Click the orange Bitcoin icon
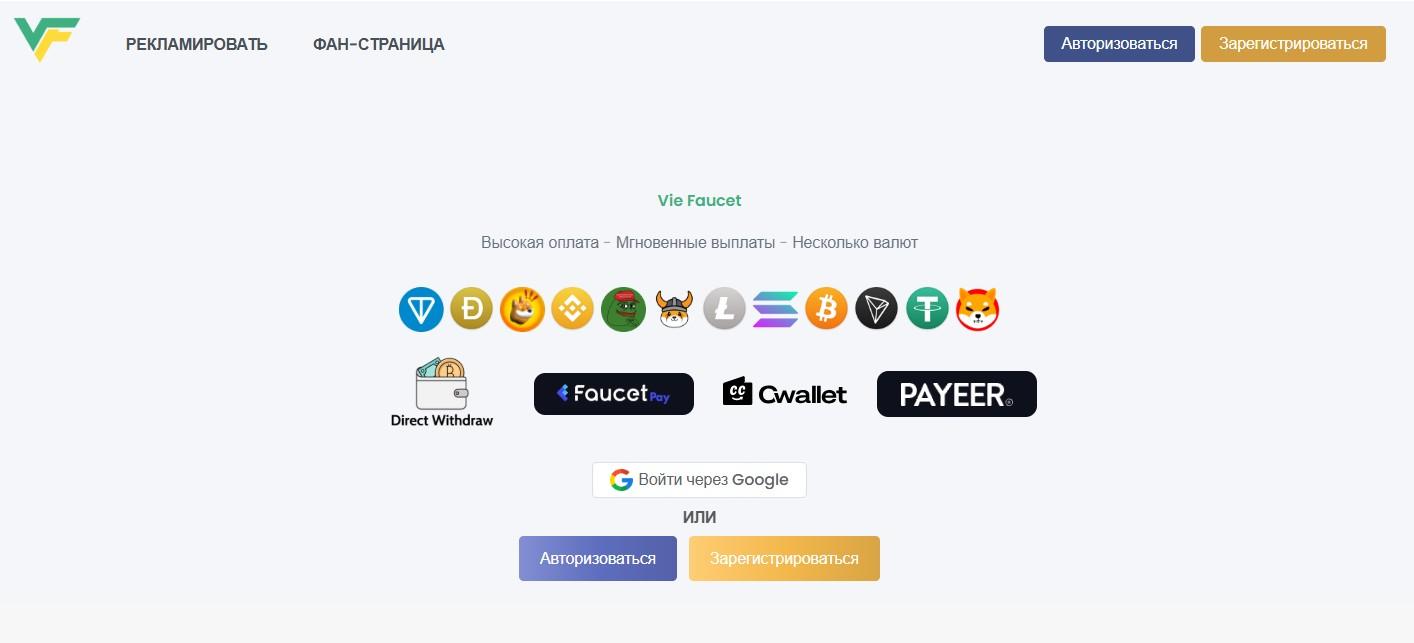 (x=826, y=309)
